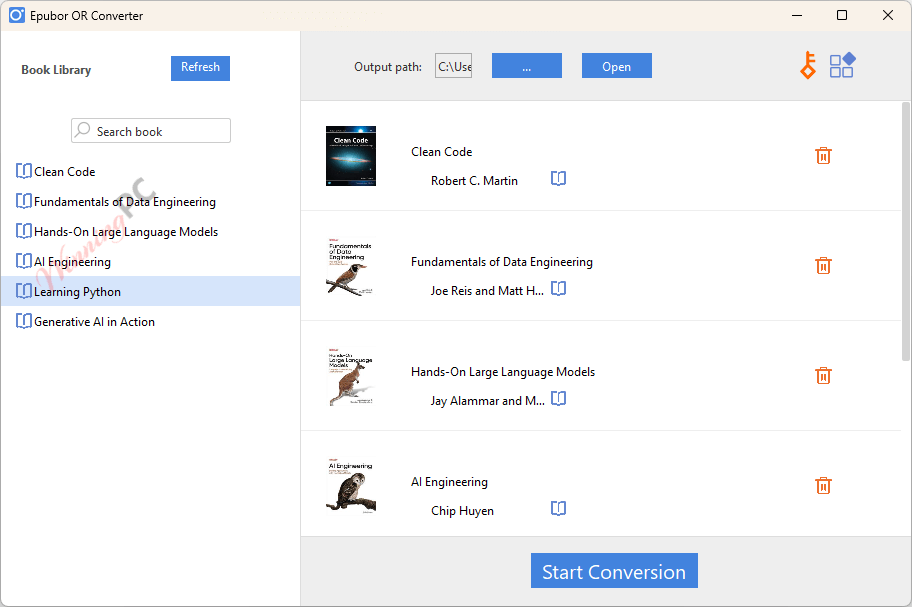Click the Output path: label
The height and width of the screenshot is (607, 912).
point(388,67)
